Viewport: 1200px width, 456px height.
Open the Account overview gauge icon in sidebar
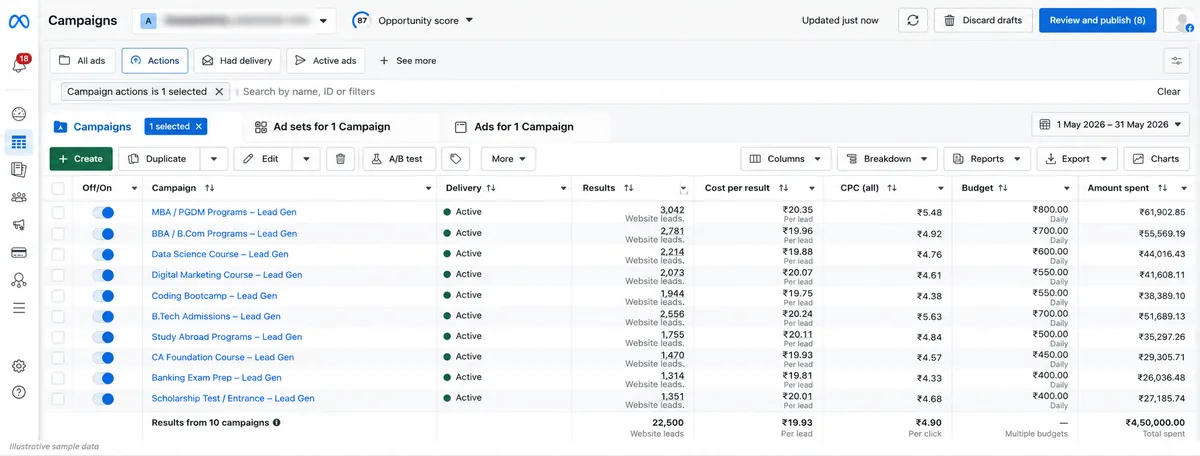point(18,114)
